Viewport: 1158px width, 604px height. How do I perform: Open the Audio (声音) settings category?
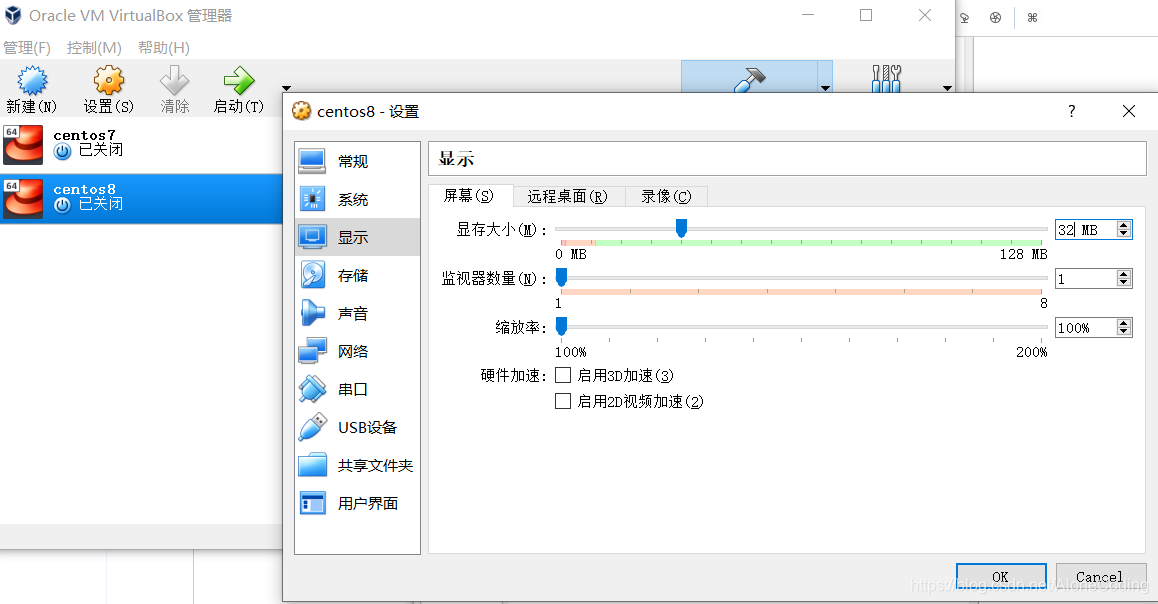[357, 313]
